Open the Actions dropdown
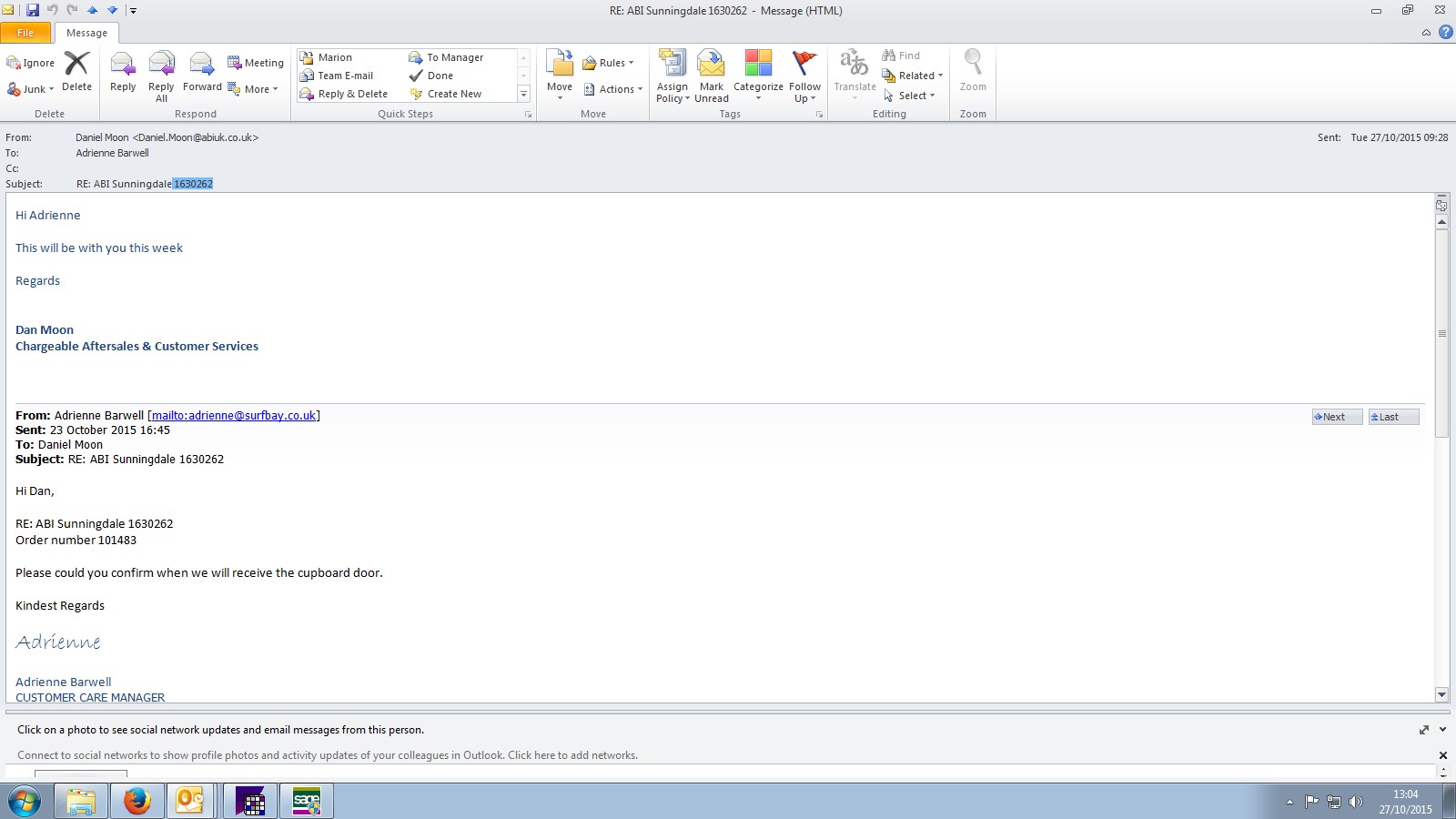This screenshot has width=1456, height=819. (613, 89)
